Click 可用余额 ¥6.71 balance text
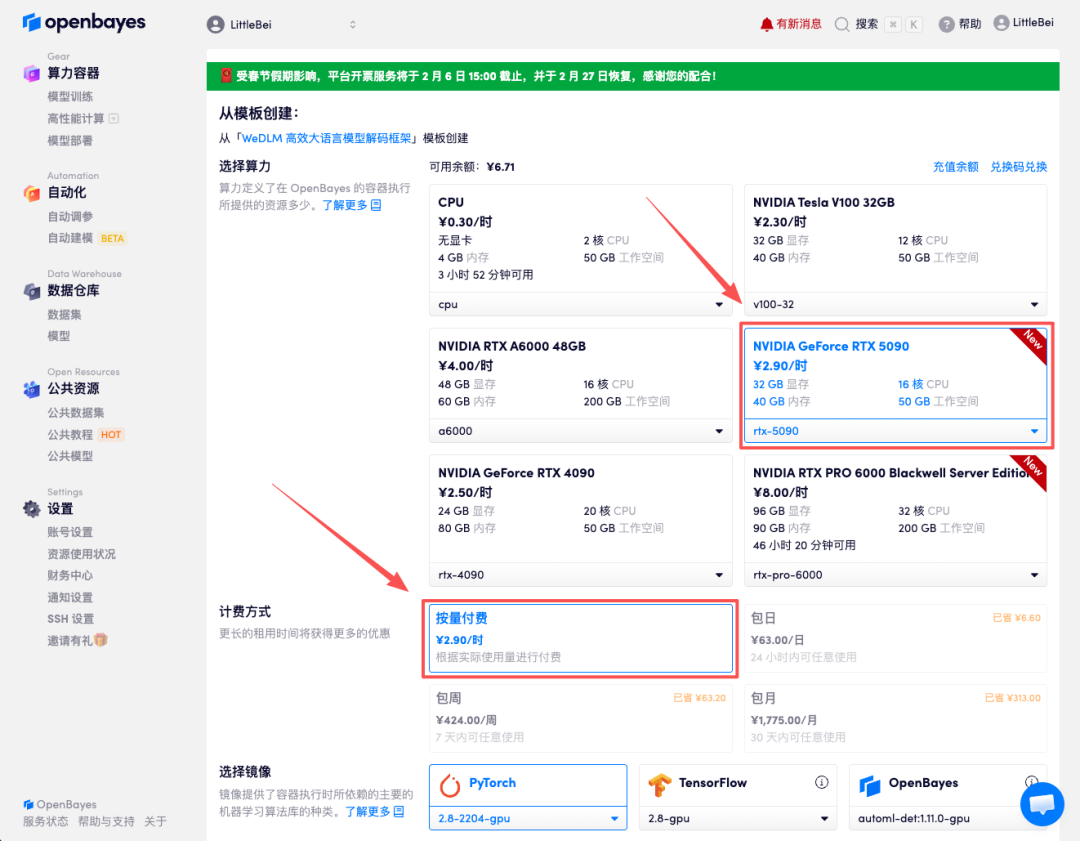 pos(472,167)
